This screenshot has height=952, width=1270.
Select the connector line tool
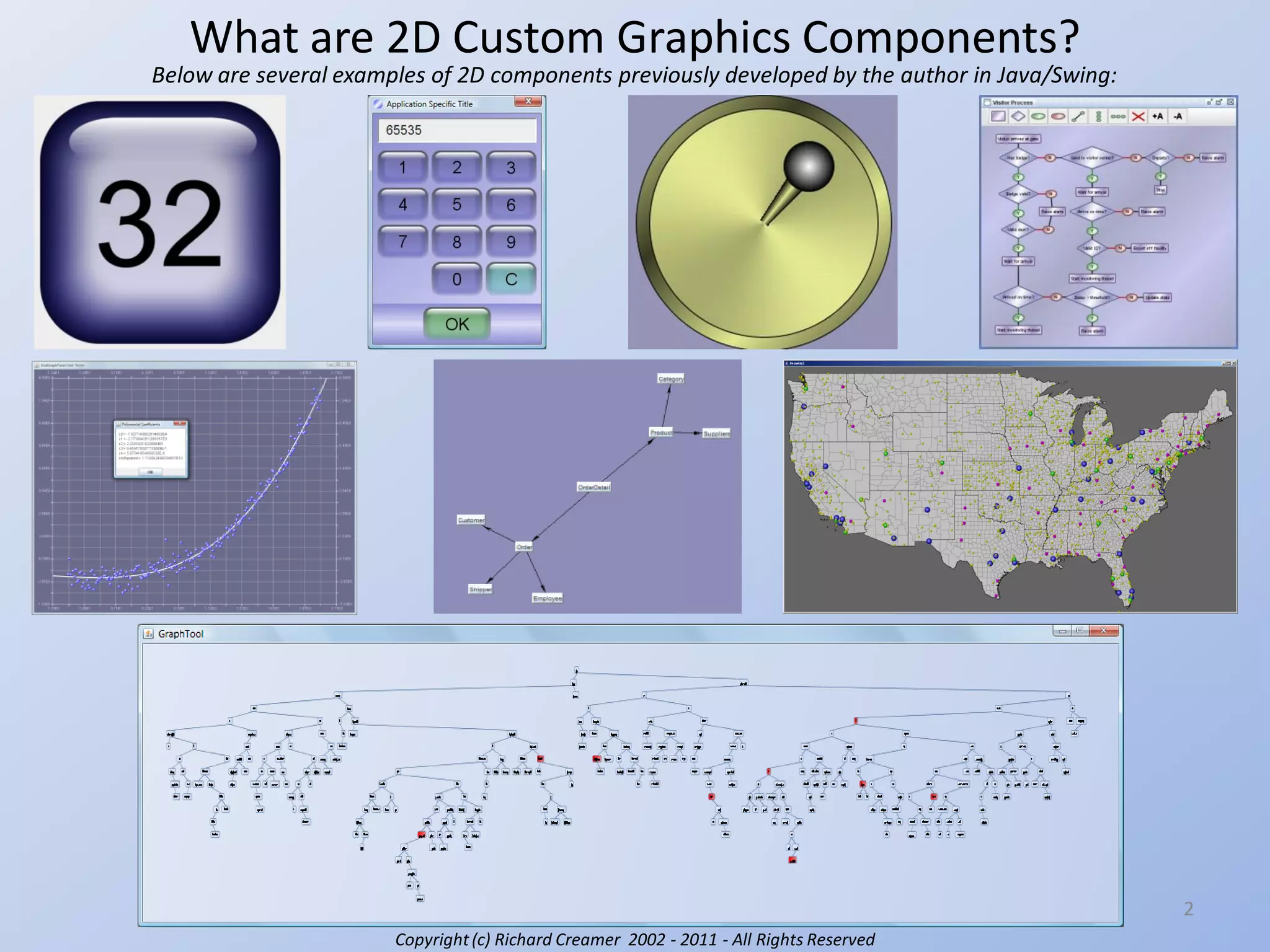pyautogui.click(x=1078, y=116)
